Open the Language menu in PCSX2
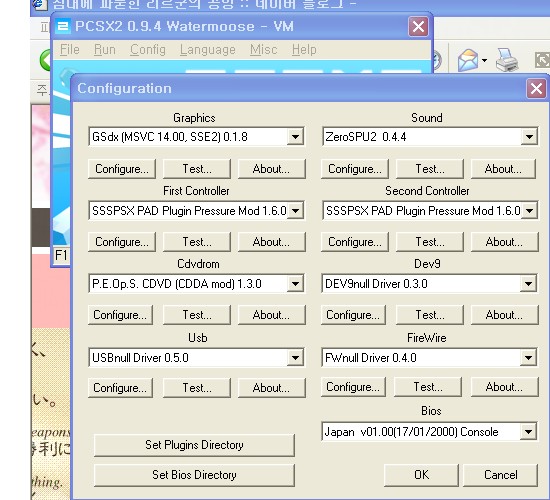 pyautogui.click(x=208, y=49)
